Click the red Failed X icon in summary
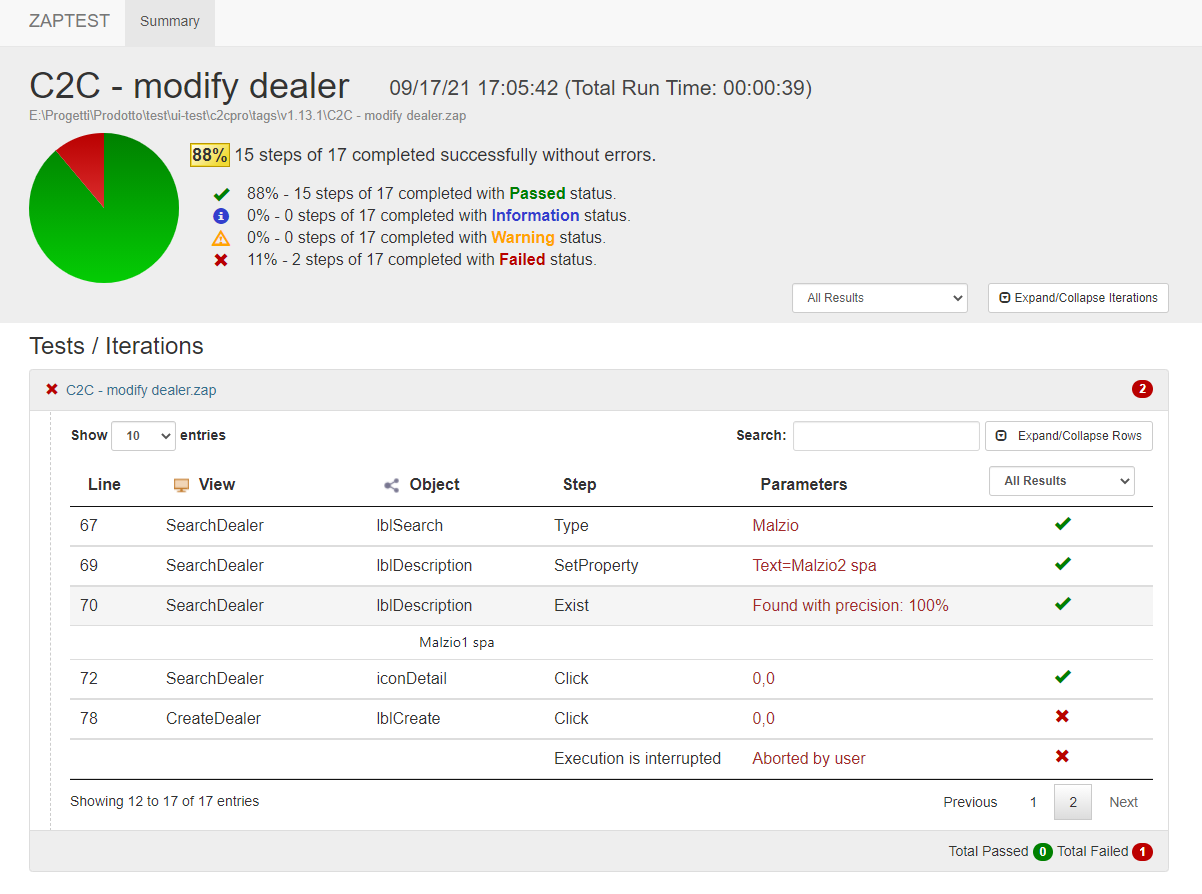Viewport: 1202px width, 894px height. point(222,260)
